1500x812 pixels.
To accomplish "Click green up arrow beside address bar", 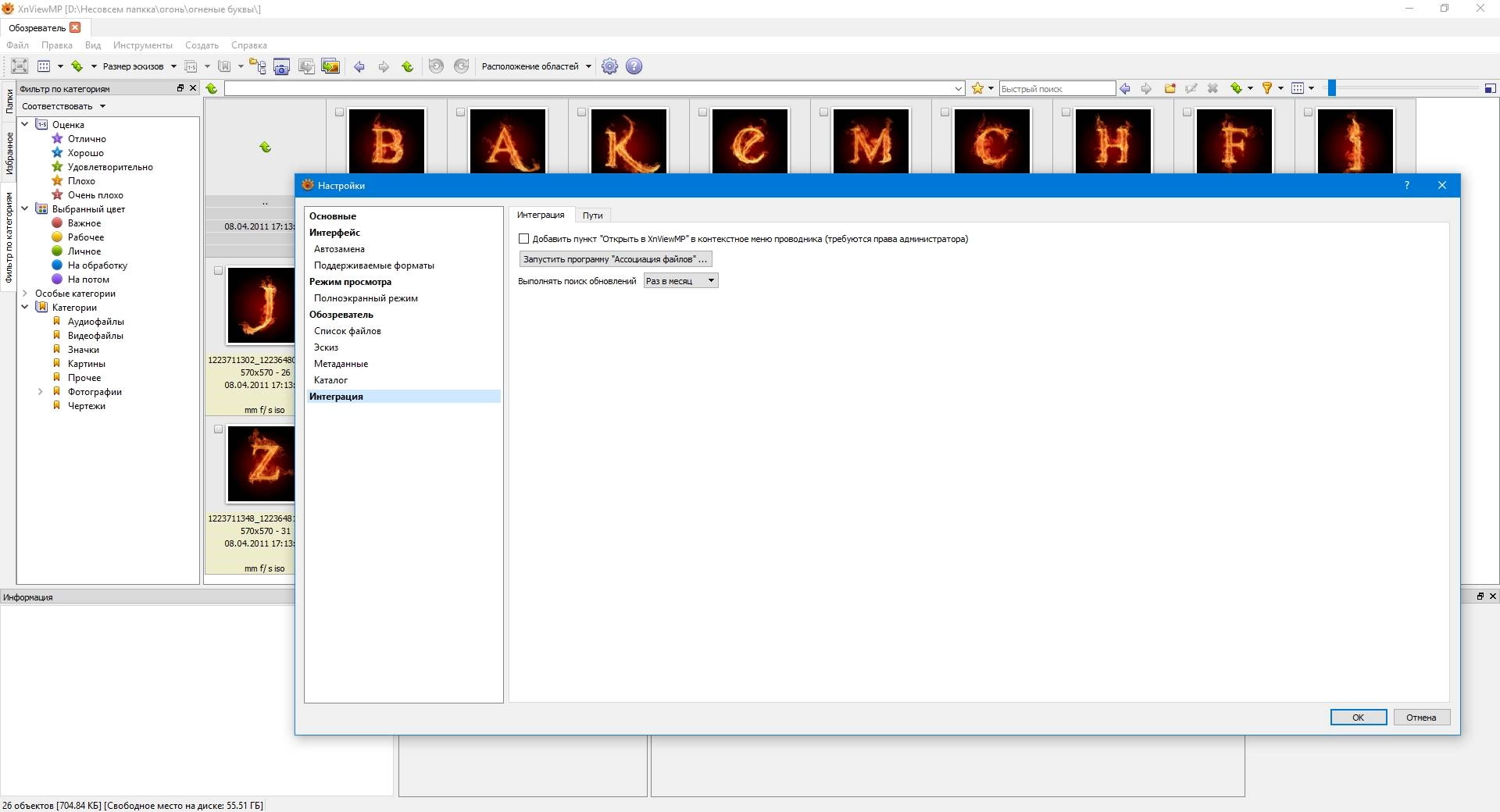I will point(212,88).
